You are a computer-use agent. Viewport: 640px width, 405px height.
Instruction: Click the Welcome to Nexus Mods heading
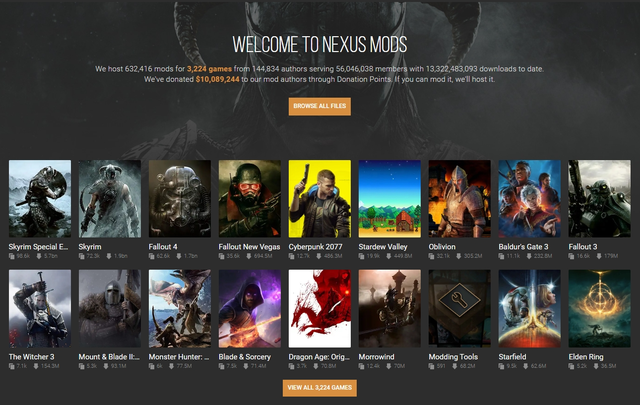320,44
